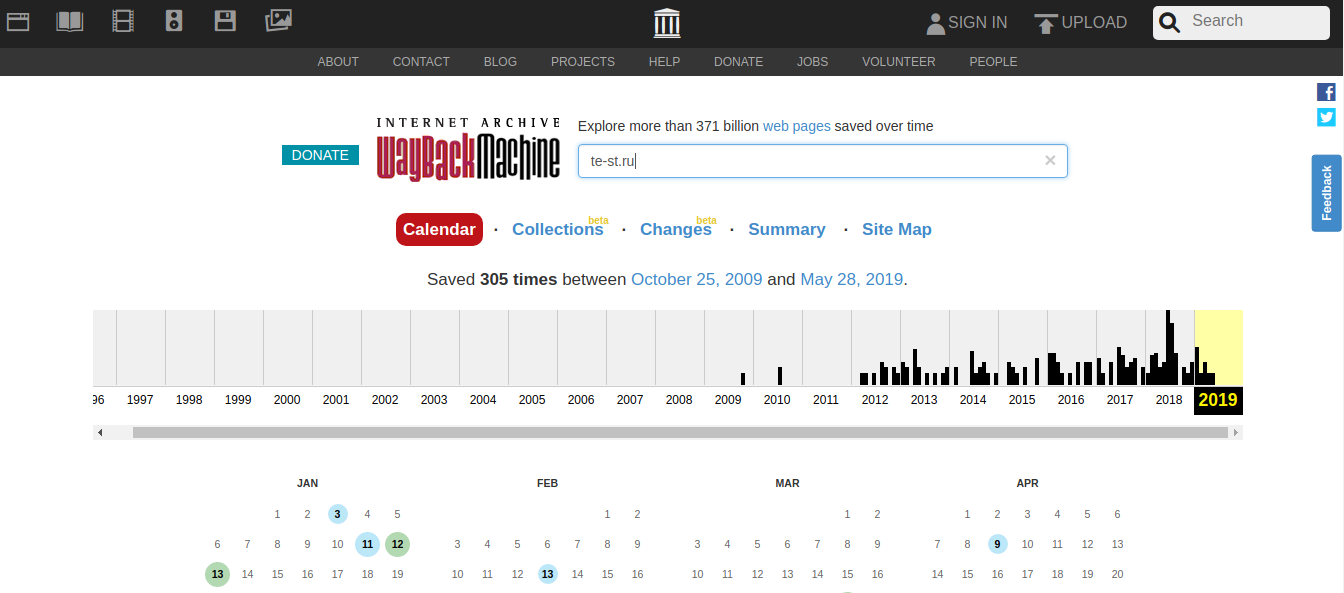This screenshot has width=1344, height=593.
Task: Open the Summary tab
Action: pos(786,230)
